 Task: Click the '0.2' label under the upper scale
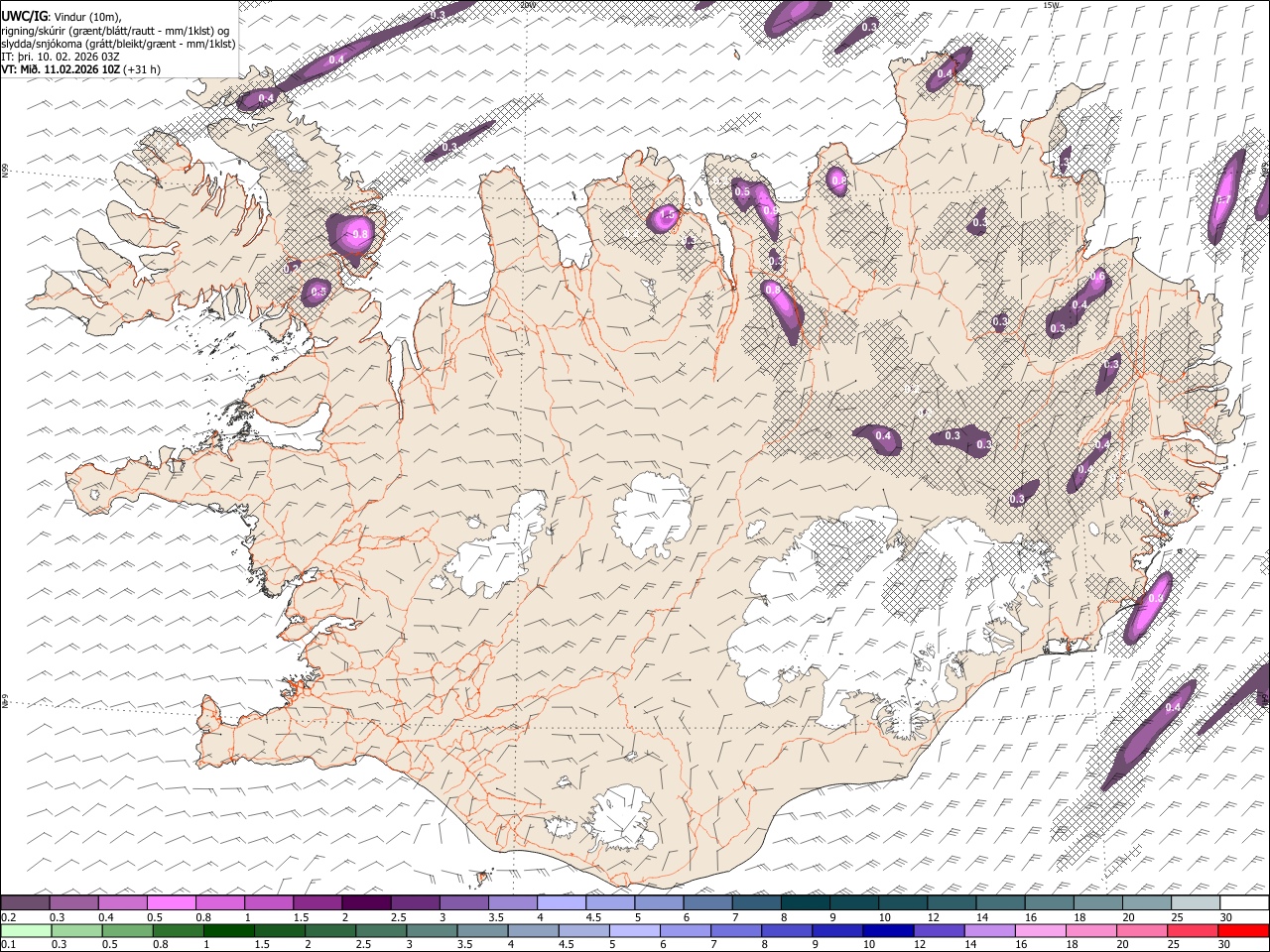pyautogui.click(x=9, y=918)
